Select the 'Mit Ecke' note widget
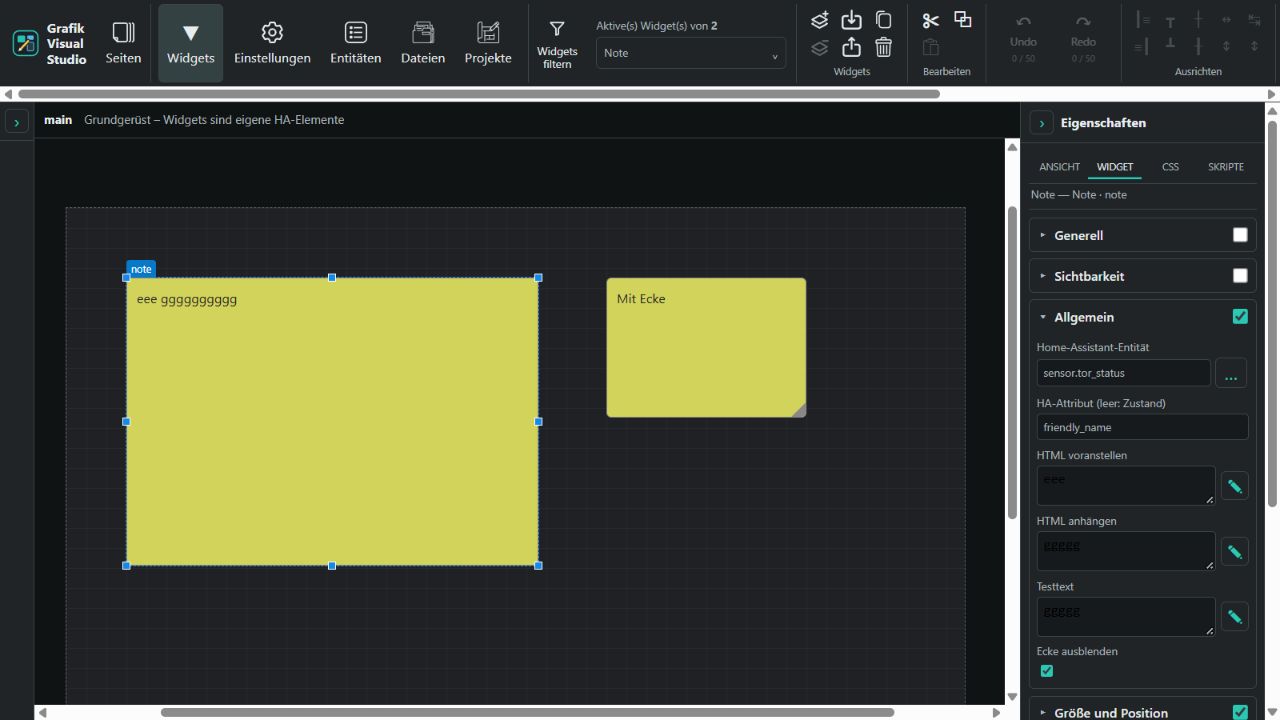1280x720 pixels. (x=706, y=347)
